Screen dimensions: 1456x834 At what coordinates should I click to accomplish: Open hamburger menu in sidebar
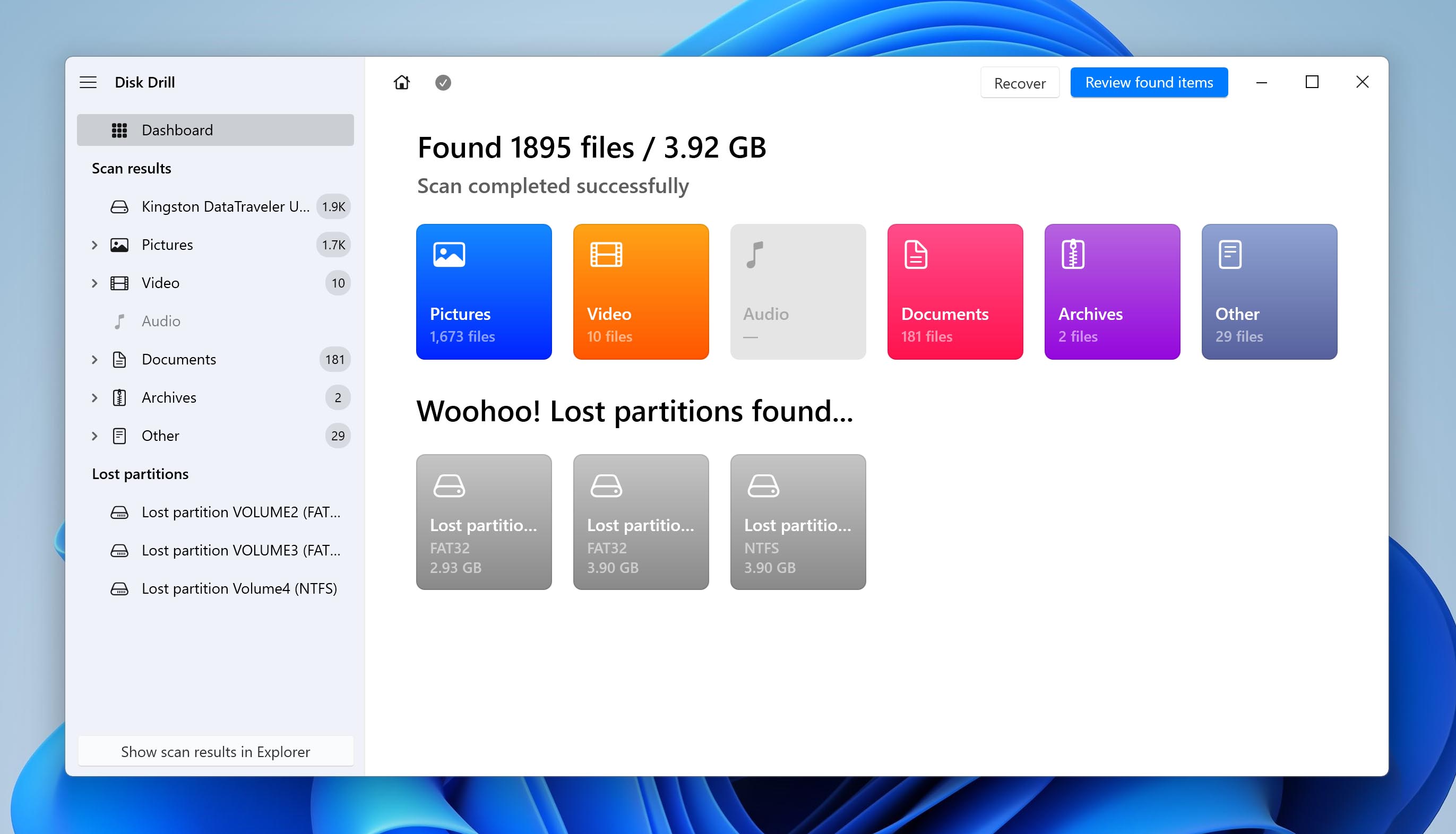click(x=89, y=82)
